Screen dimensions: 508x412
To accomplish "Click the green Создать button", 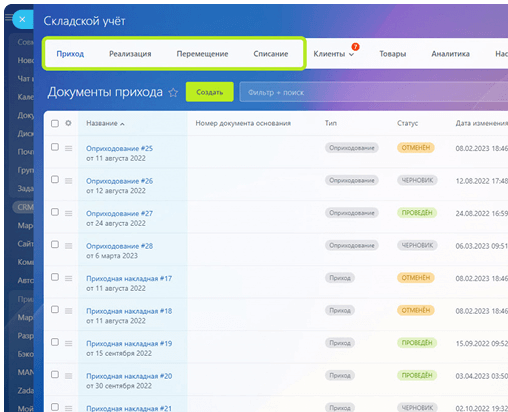I will [x=210, y=92].
